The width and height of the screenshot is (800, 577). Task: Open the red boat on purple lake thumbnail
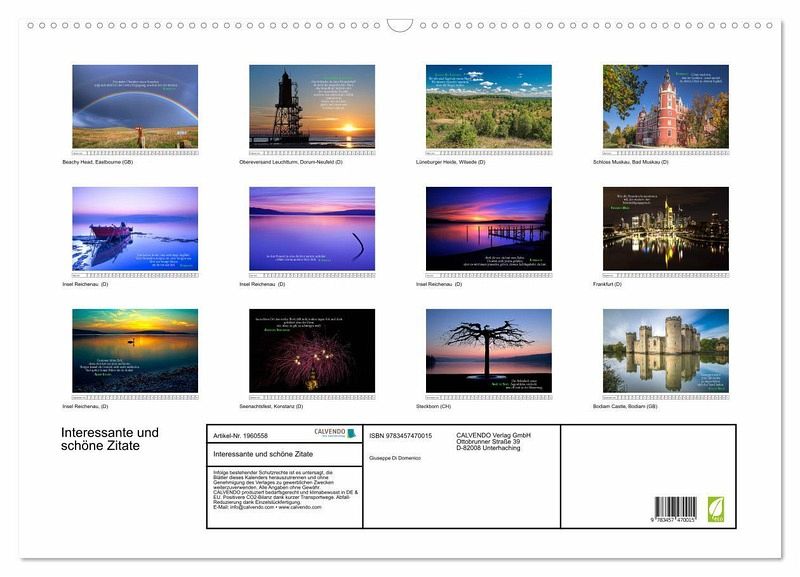point(135,229)
